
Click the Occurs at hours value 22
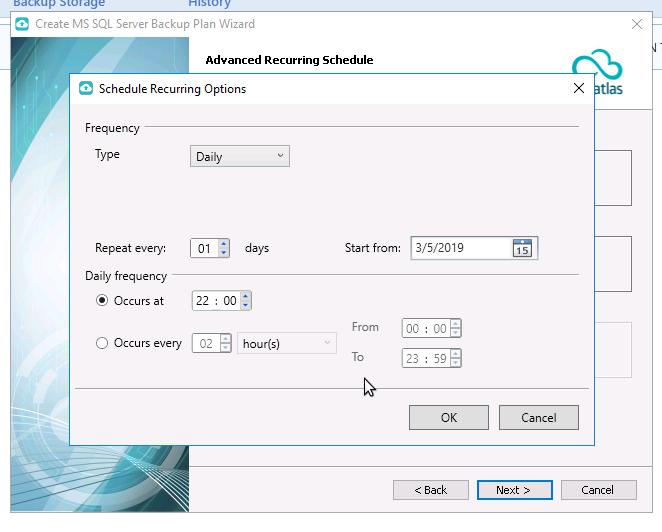pos(203,301)
